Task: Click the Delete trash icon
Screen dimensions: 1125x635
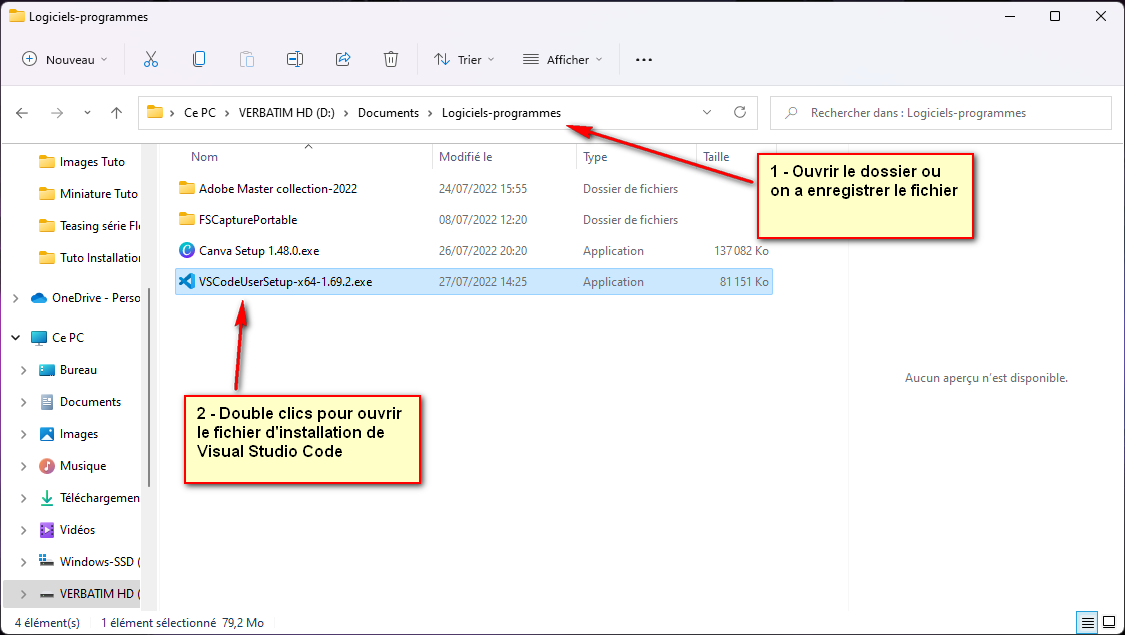Action: click(391, 60)
